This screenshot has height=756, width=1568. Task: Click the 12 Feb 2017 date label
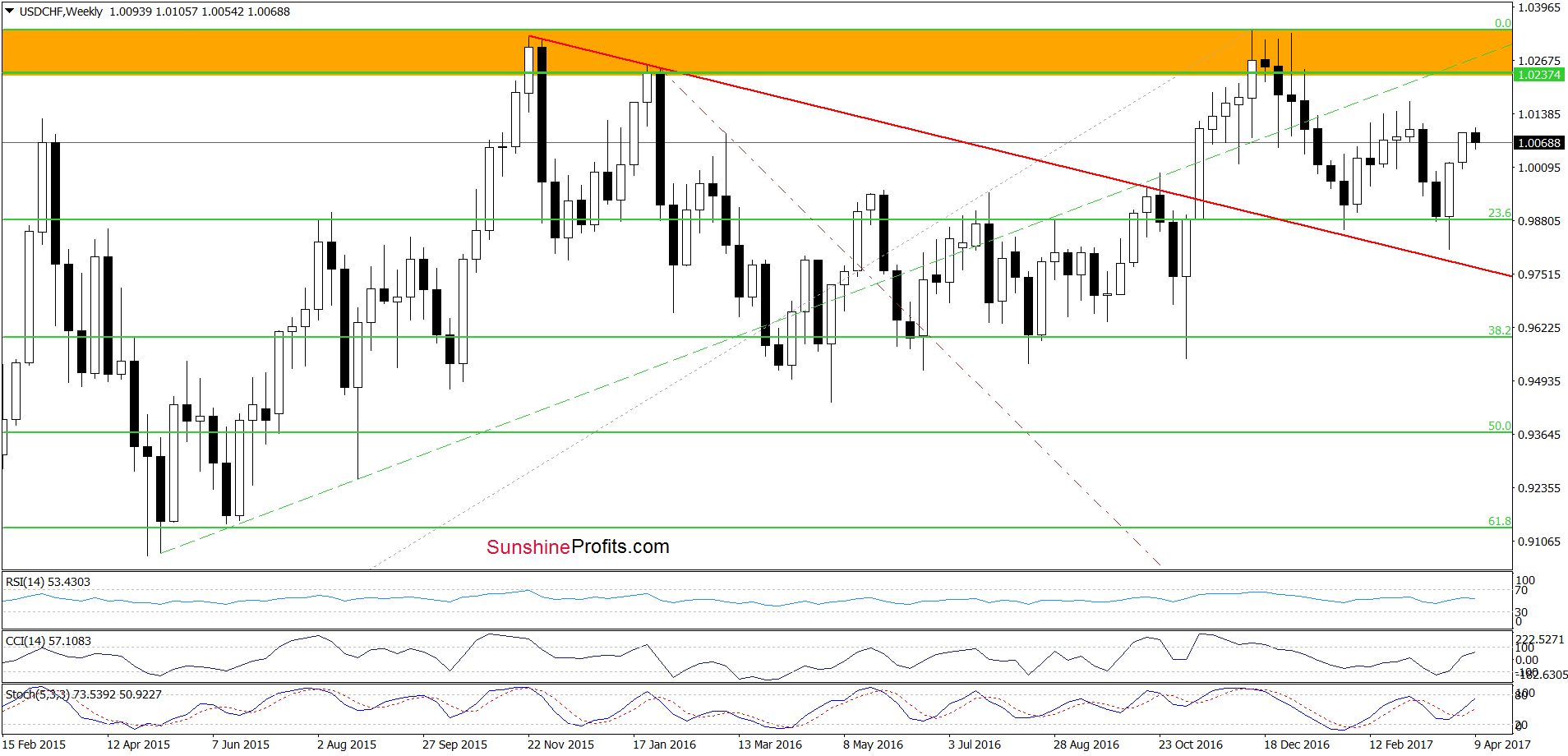[1400, 744]
